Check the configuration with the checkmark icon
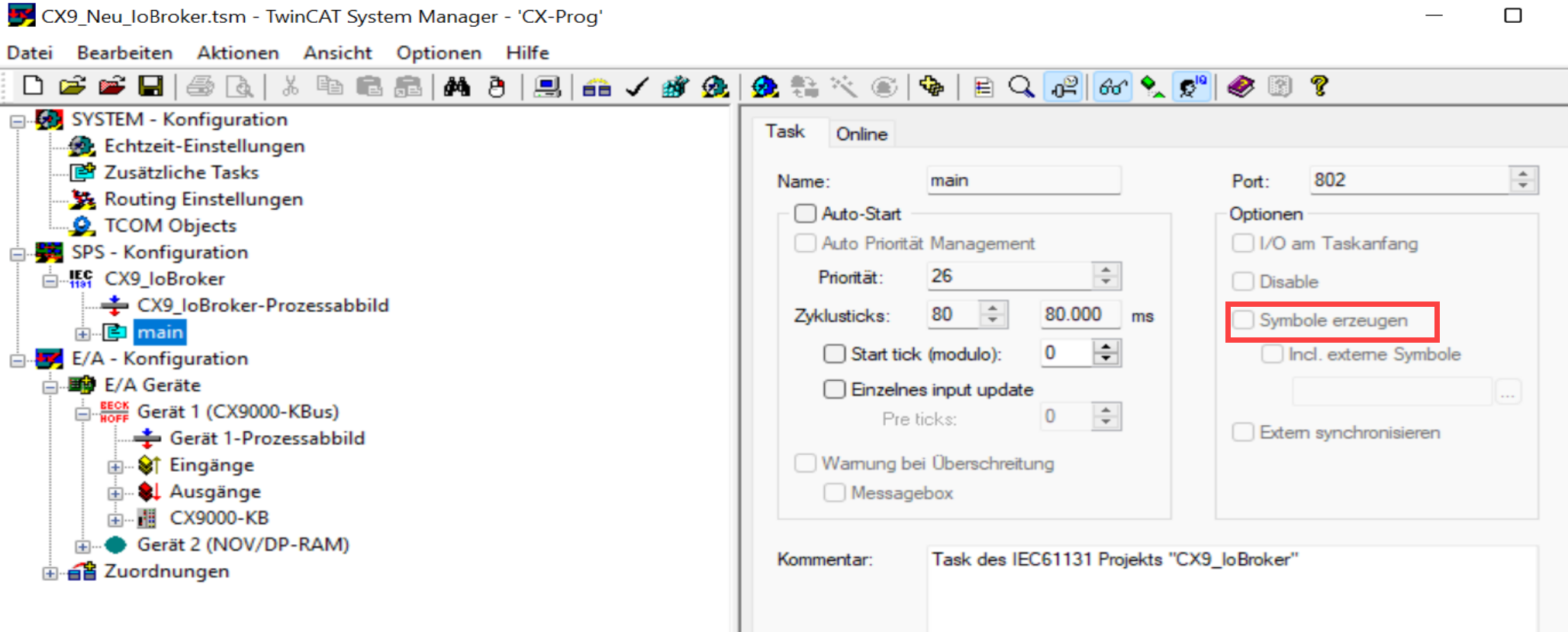The width and height of the screenshot is (1568, 632). point(636,87)
